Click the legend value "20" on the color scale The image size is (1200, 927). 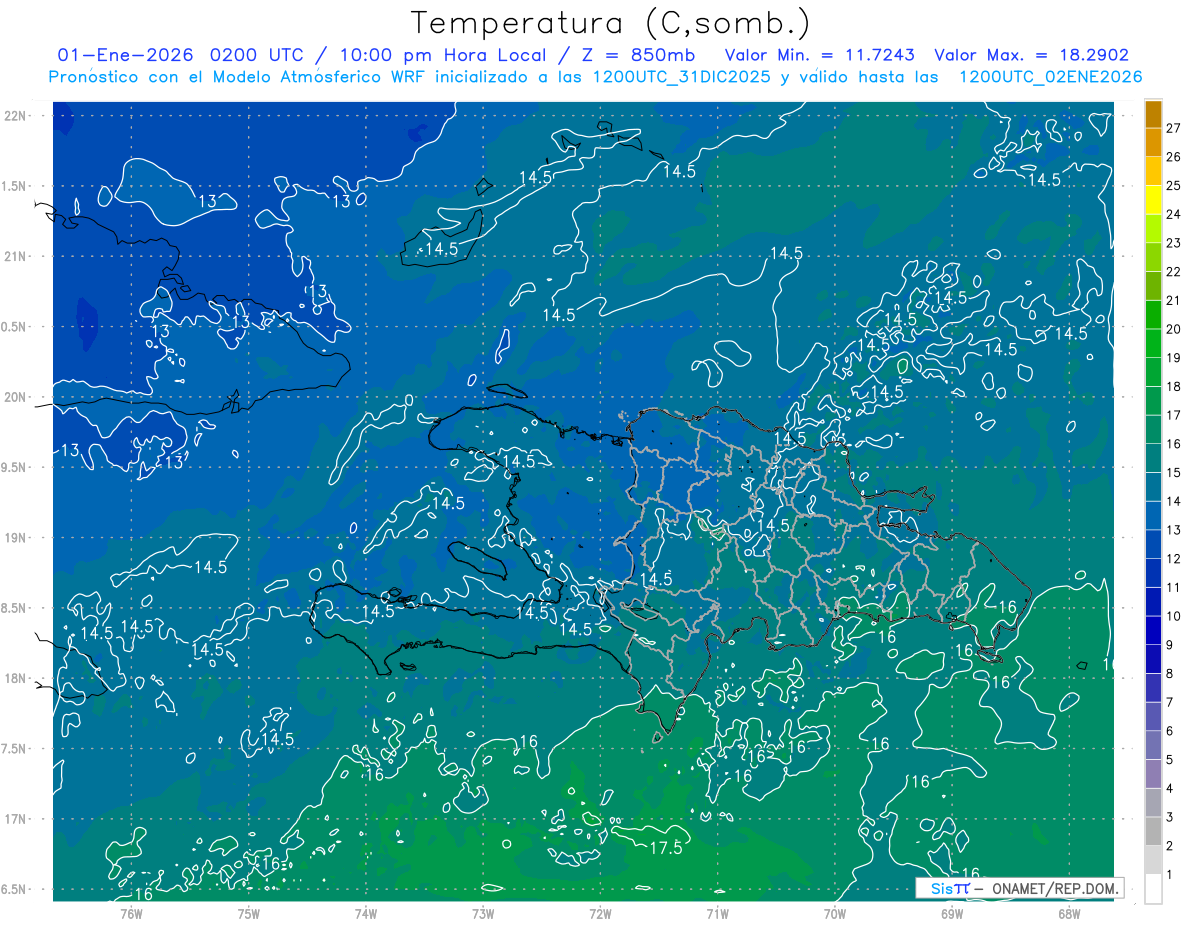point(1174,329)
